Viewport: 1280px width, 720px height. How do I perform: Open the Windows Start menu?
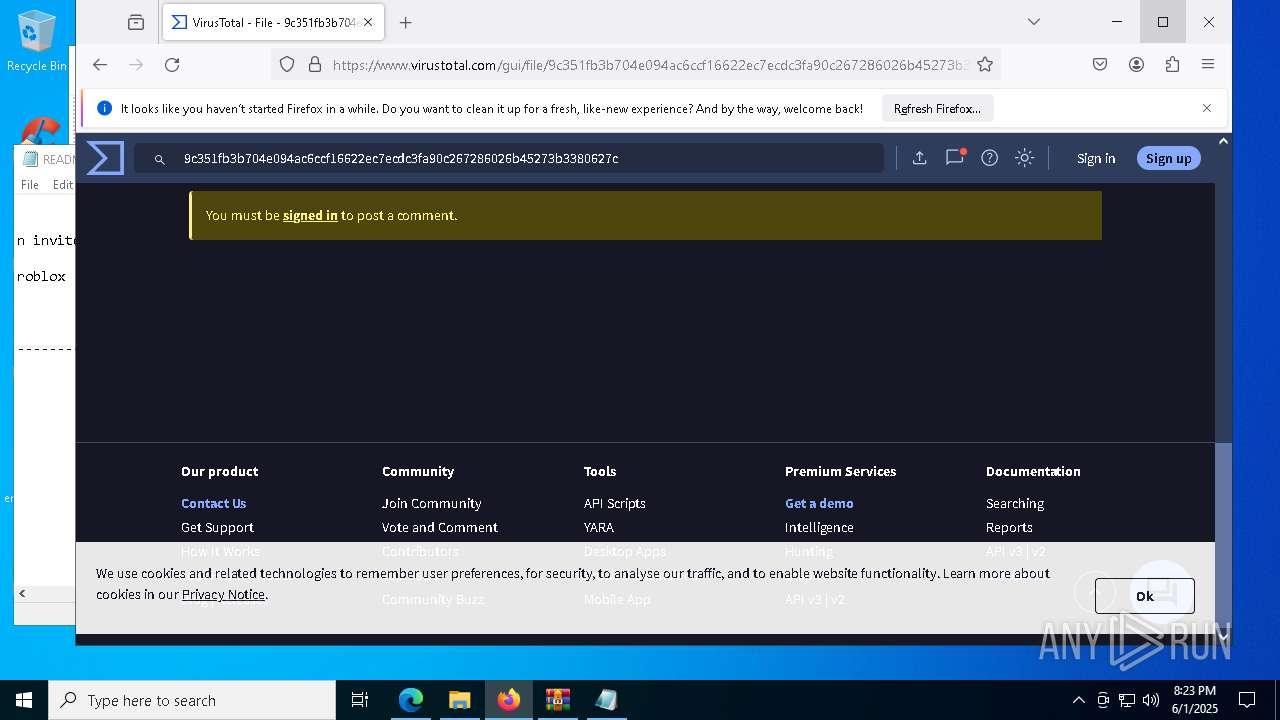click(24, 700)
